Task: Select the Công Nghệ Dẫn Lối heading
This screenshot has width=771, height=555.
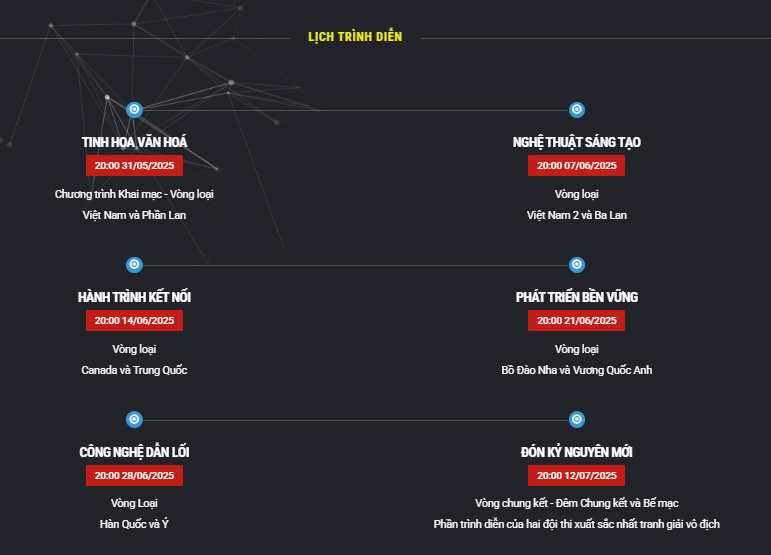Action: click(134, 452)
